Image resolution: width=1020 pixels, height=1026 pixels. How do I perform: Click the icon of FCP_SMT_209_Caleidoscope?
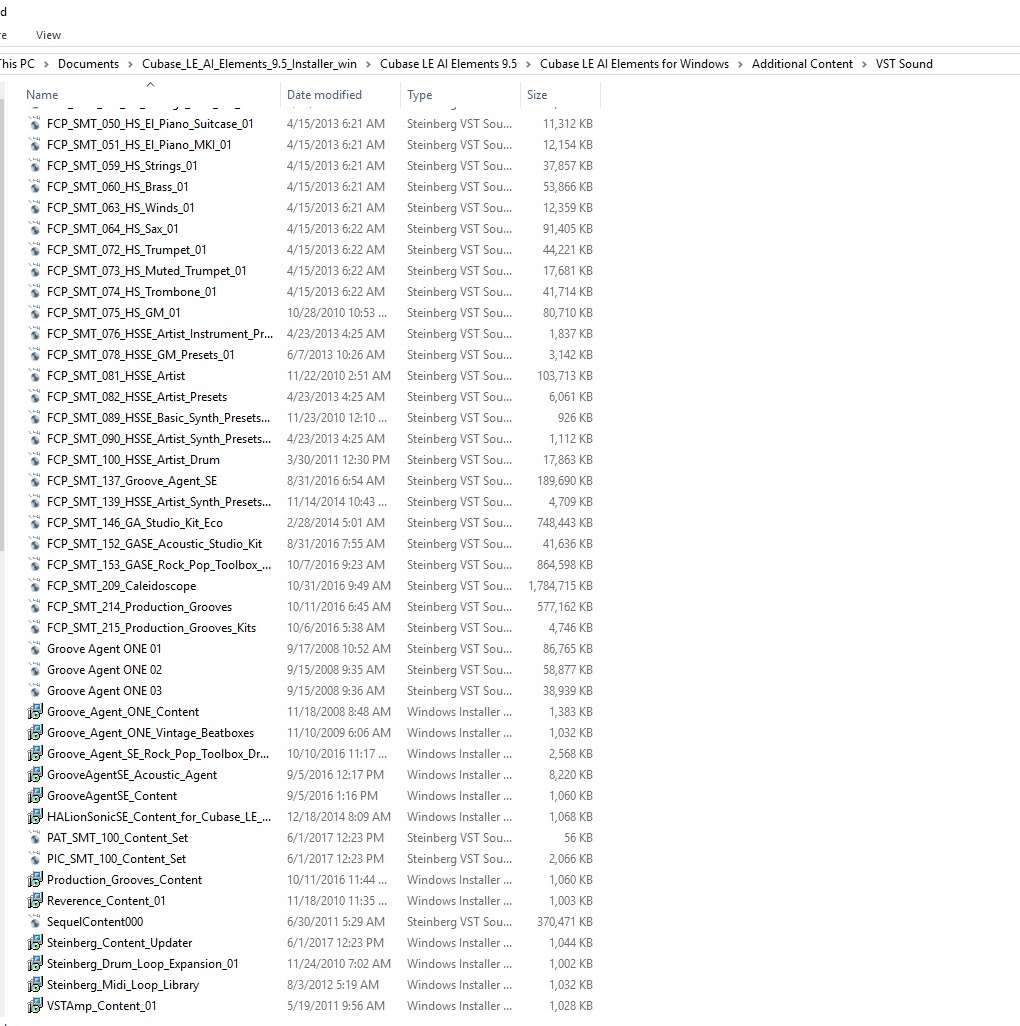pos(35,586)
